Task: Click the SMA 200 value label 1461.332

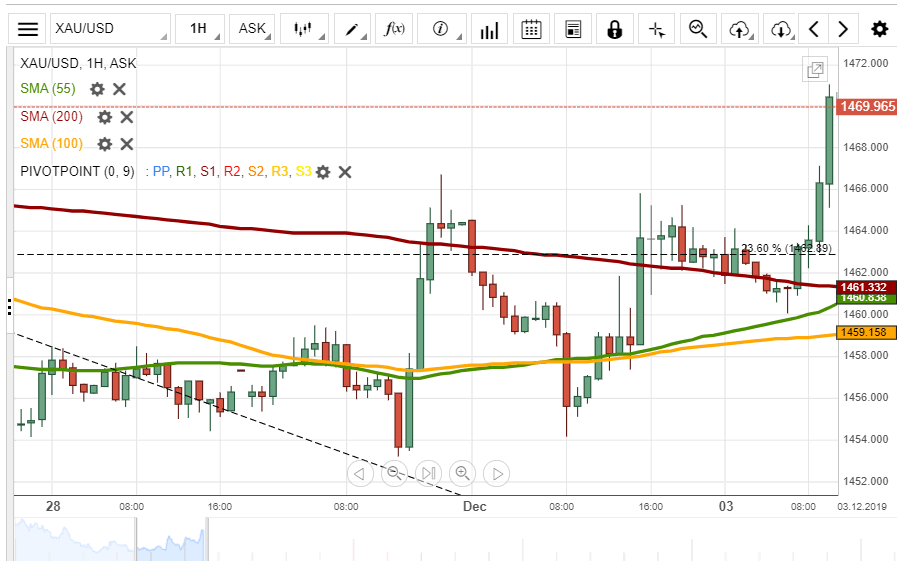Action: (x=868, y=287)
